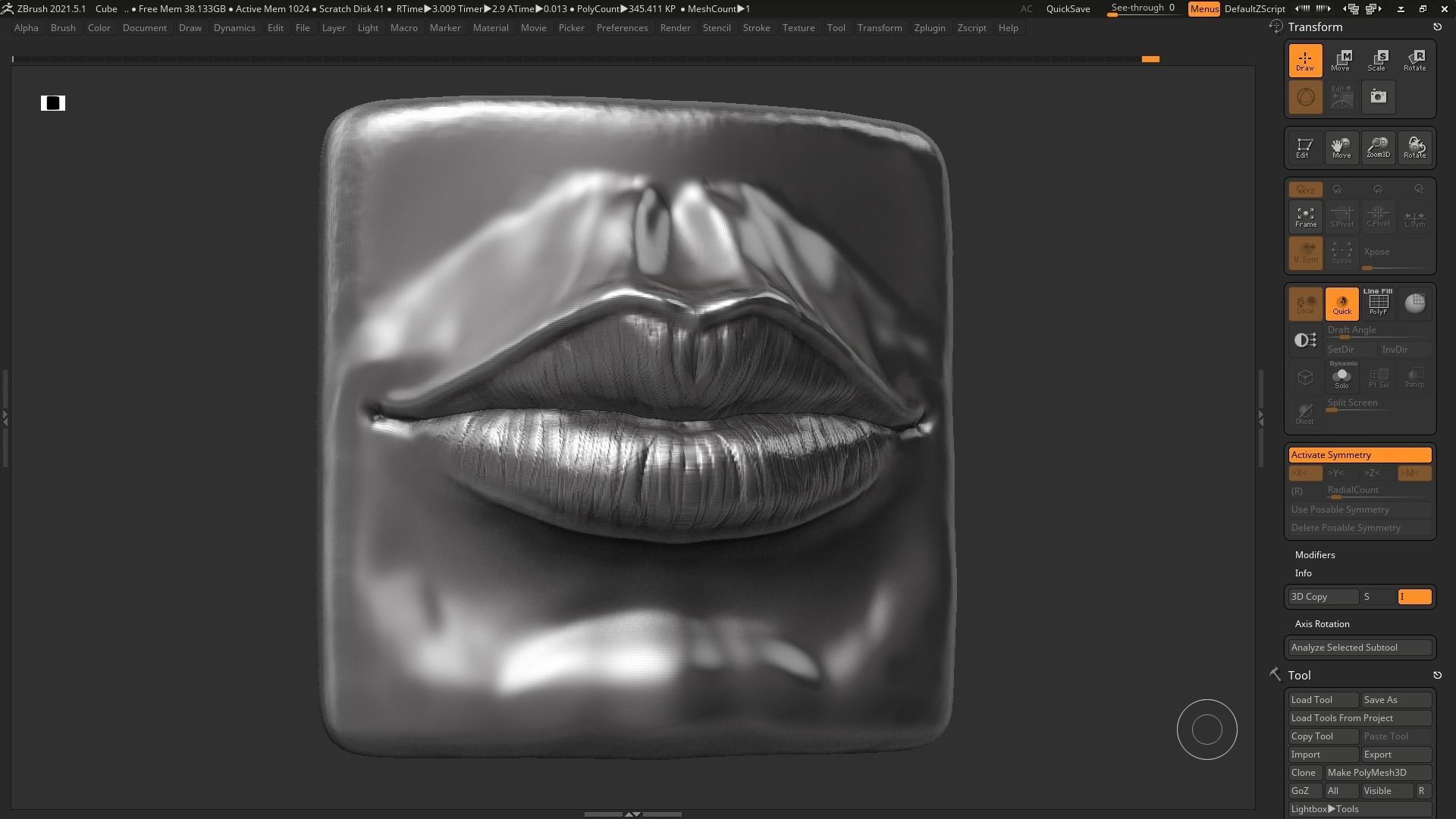1456x819 pixels.
Task: Click the Load Tool button
Action: point(1322,700)
